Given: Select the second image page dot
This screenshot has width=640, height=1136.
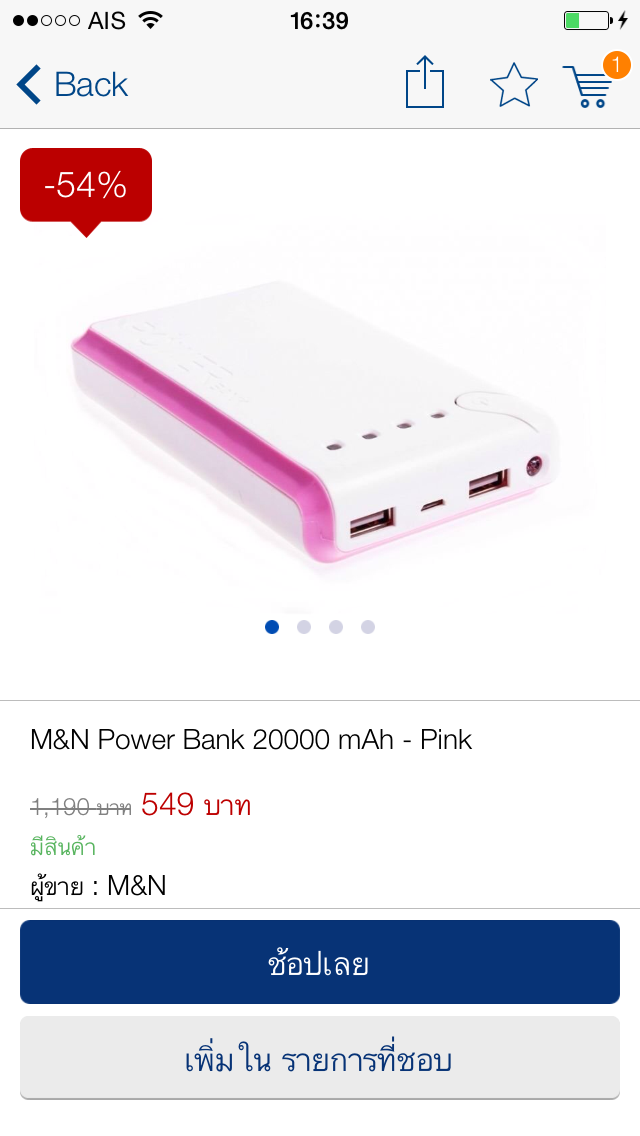Looking at the screenshot, I should pos(304,627).
